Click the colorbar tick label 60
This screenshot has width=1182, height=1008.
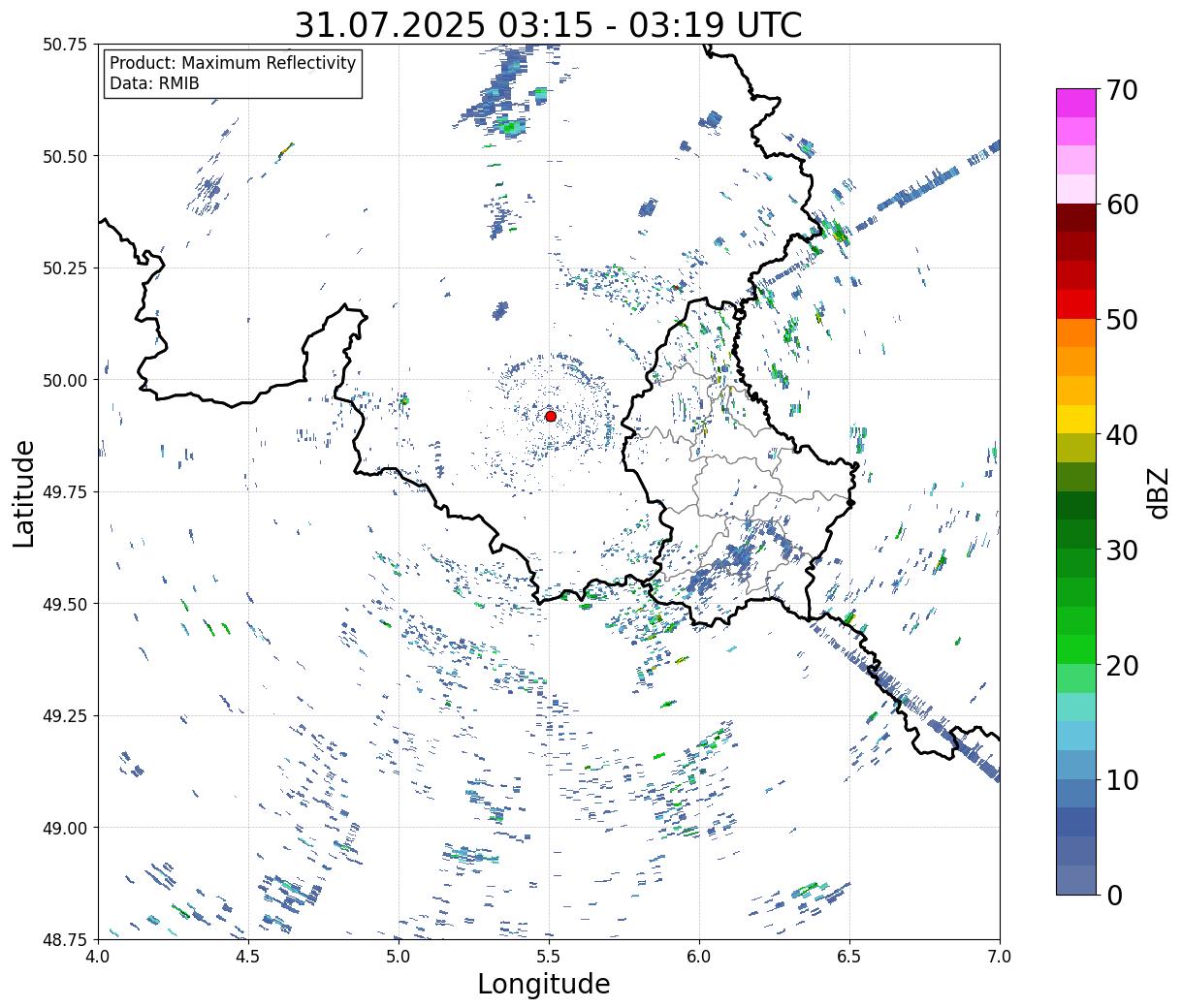click(x=1122, y=205)
